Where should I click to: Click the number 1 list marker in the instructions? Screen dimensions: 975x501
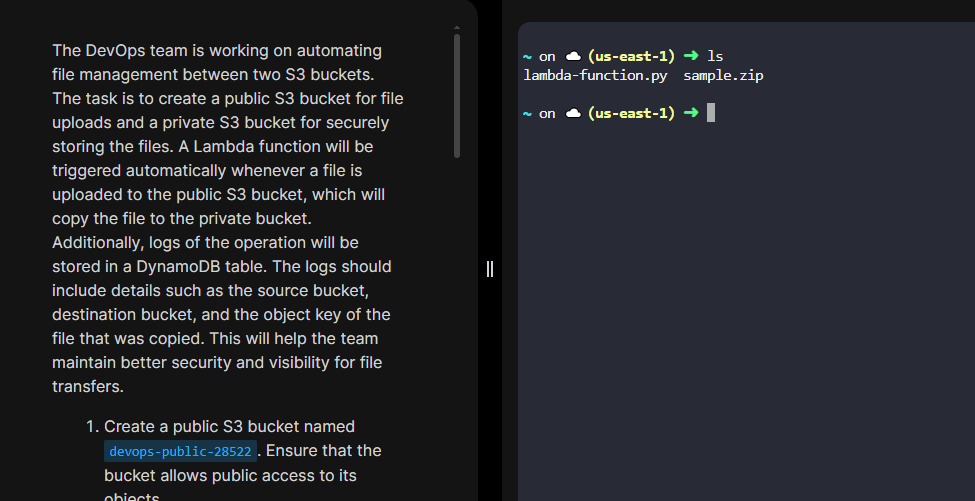point(93,426)
